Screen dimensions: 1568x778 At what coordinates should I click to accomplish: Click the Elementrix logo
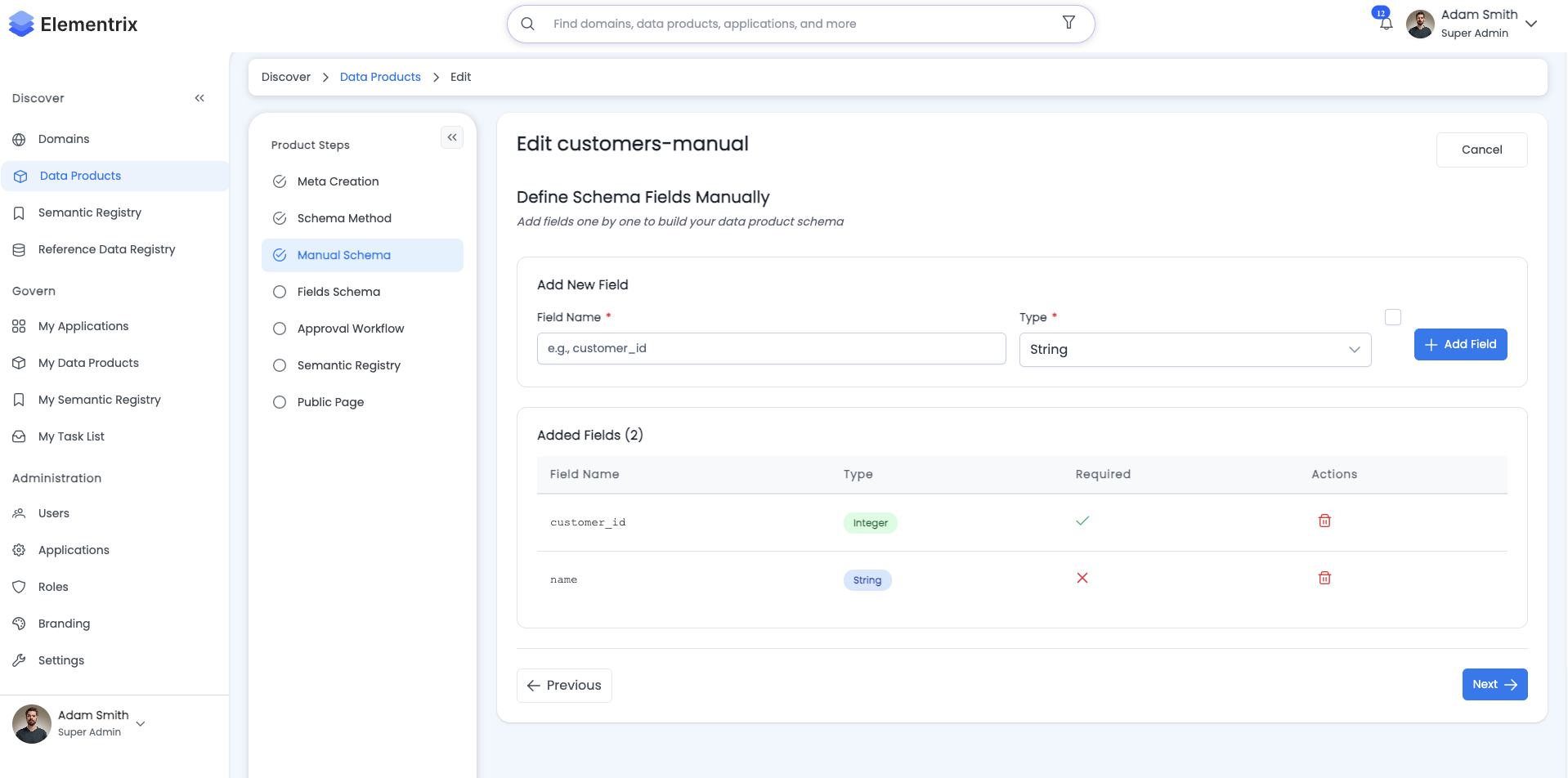[x=74, y=25]
